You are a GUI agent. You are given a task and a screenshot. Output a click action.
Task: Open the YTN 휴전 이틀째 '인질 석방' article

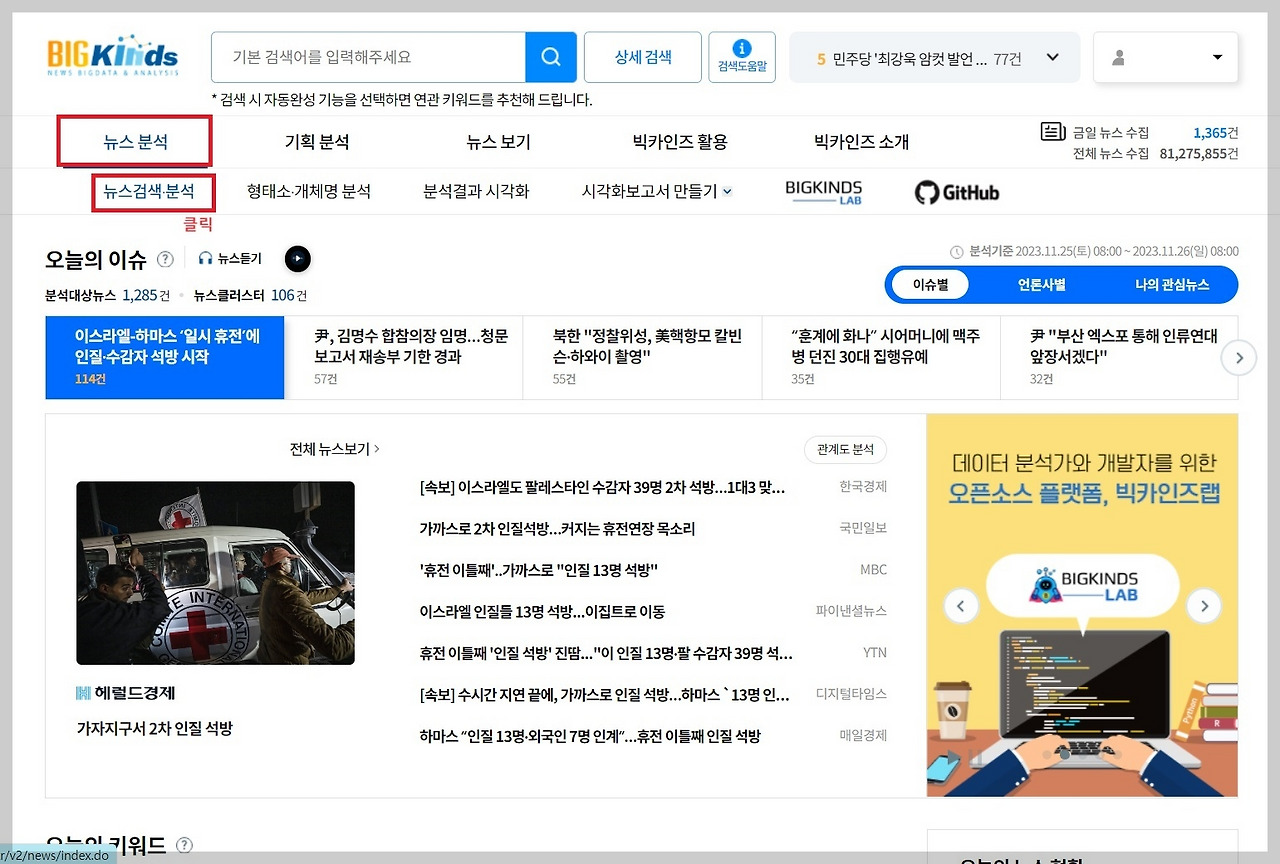(x=606, y=653)
